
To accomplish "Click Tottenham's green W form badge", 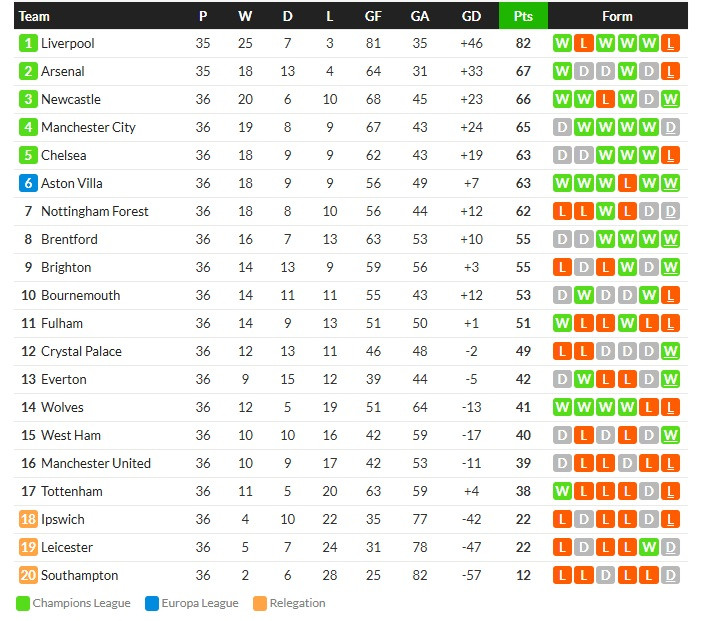I will 562,491.
